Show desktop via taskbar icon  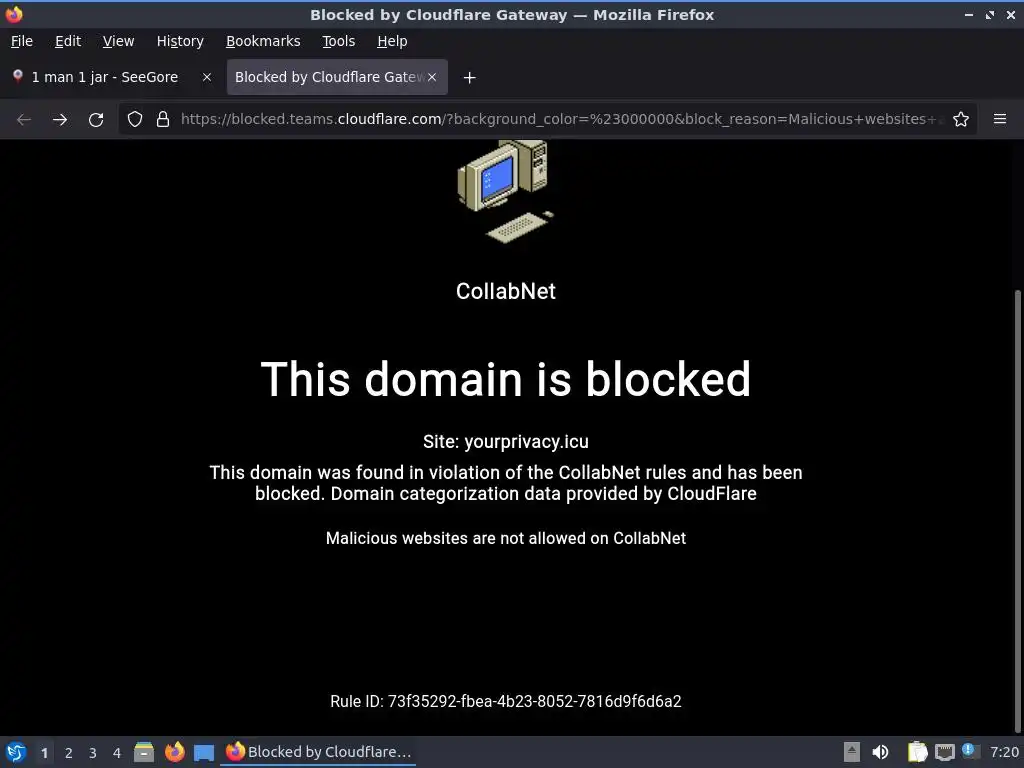[204, 753]
